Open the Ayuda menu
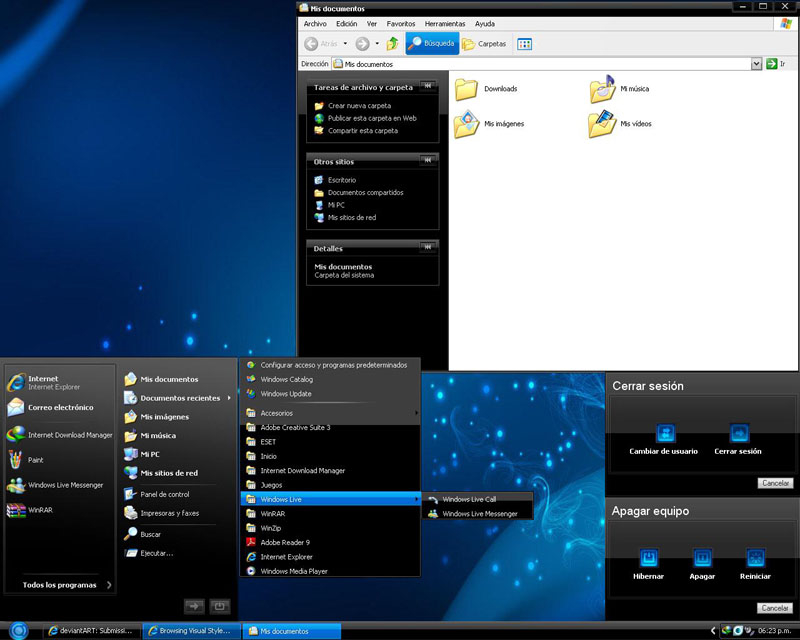800x640 pixels. coord(485,24)
